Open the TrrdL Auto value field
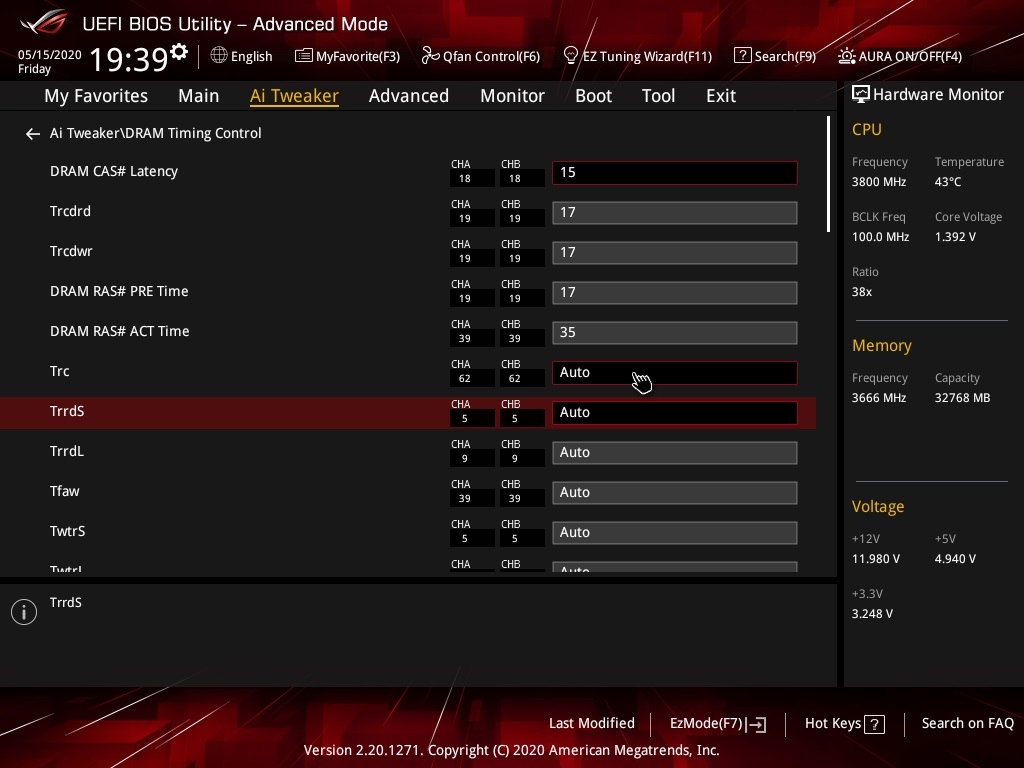This screenshot has height=768, width=1024. click(x=674, y=452)
